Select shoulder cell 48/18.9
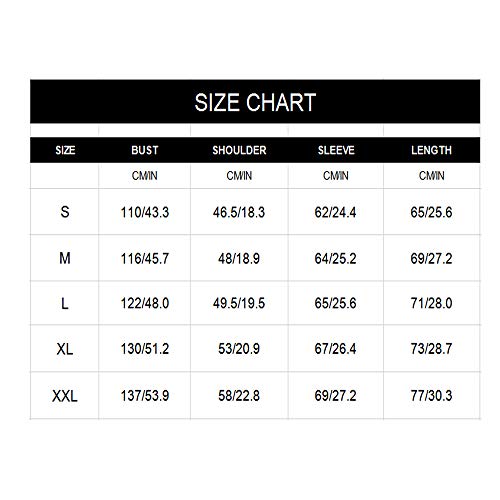This screenshot has height=500, width=500. pyautogui.click(x=239, y=259)
